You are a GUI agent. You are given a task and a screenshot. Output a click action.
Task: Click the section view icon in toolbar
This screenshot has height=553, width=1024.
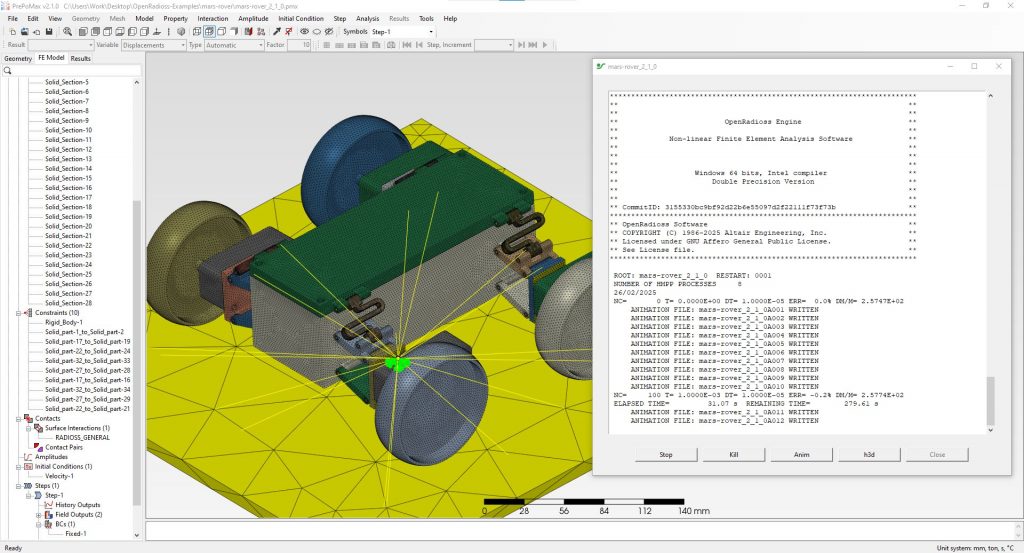tap(248, 31)
